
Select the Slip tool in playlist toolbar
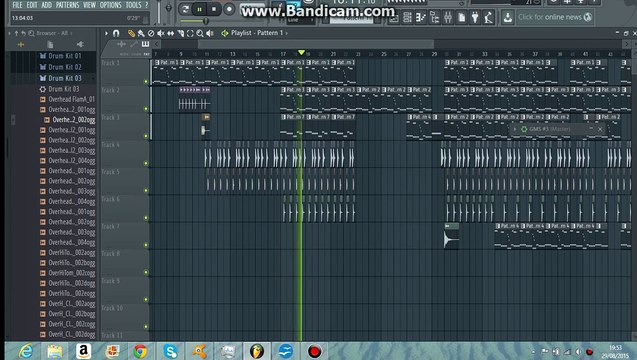click(x=171, y=33)
